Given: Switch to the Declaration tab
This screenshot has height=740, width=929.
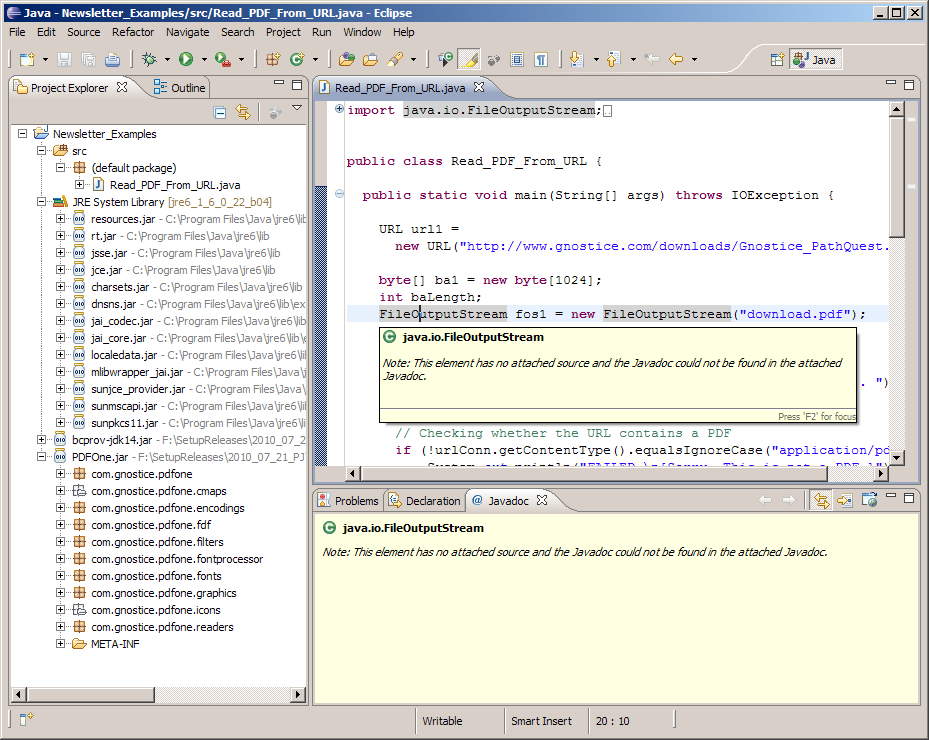Looking at the screenshot, I should click(x=424, y=501).
